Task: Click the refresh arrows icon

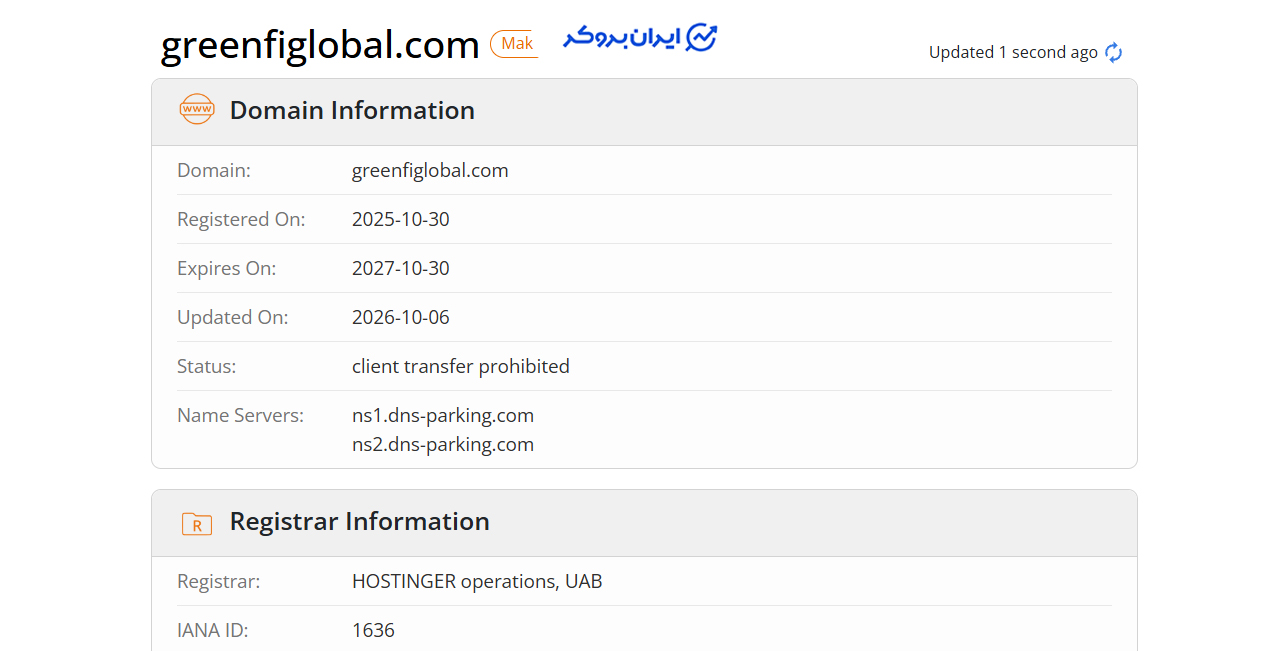Action: [x=1114, y=53]
